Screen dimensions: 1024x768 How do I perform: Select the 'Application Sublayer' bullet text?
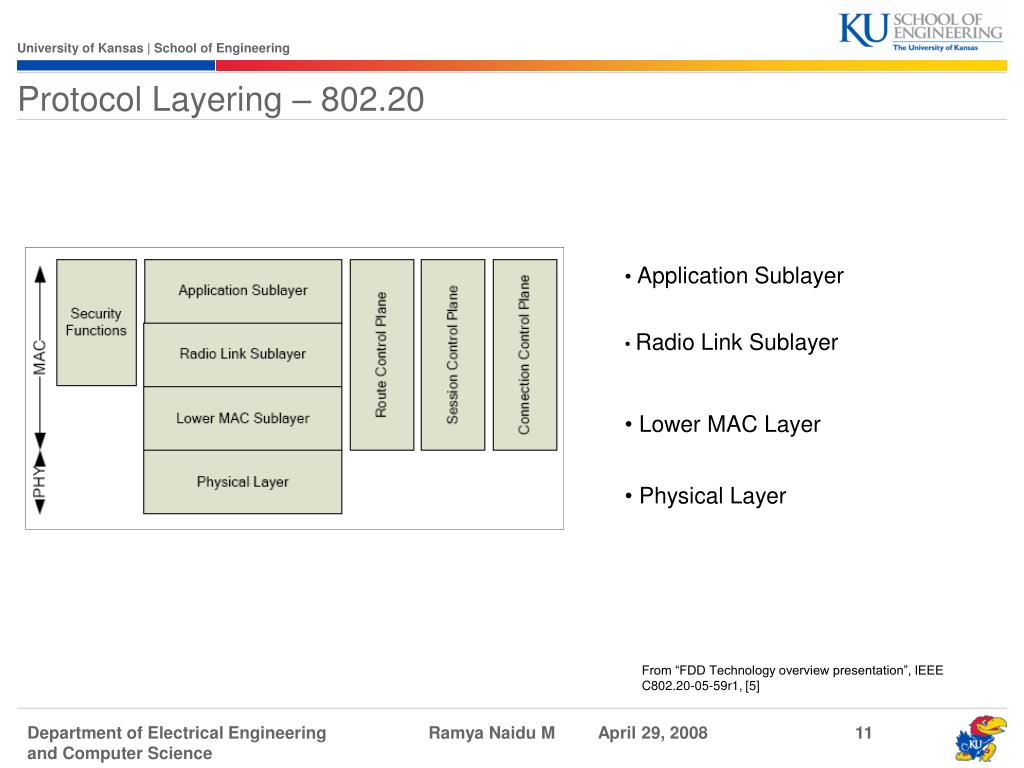pos(740,276)
